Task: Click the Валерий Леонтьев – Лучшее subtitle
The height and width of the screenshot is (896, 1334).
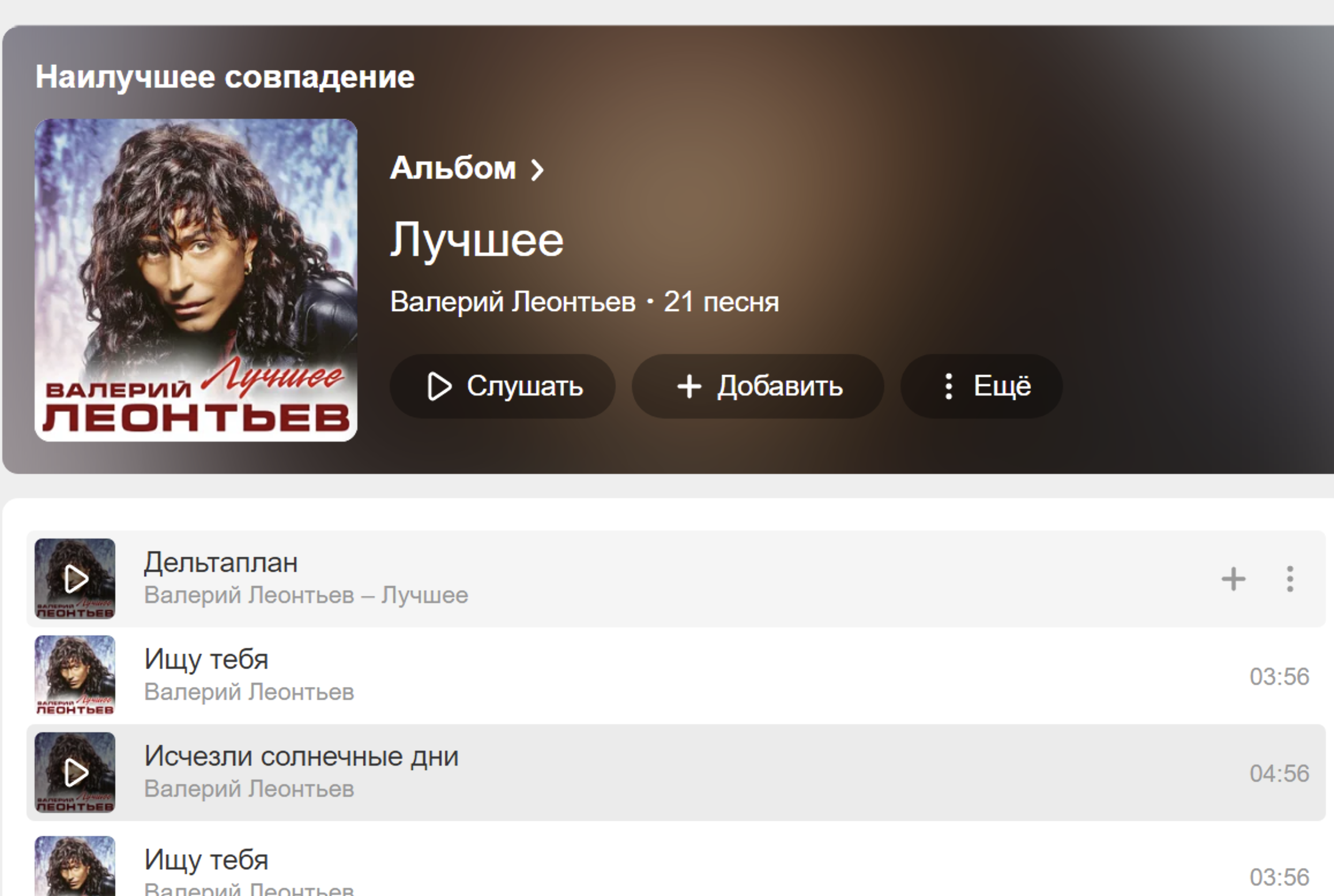Action: tap(306, 595)
